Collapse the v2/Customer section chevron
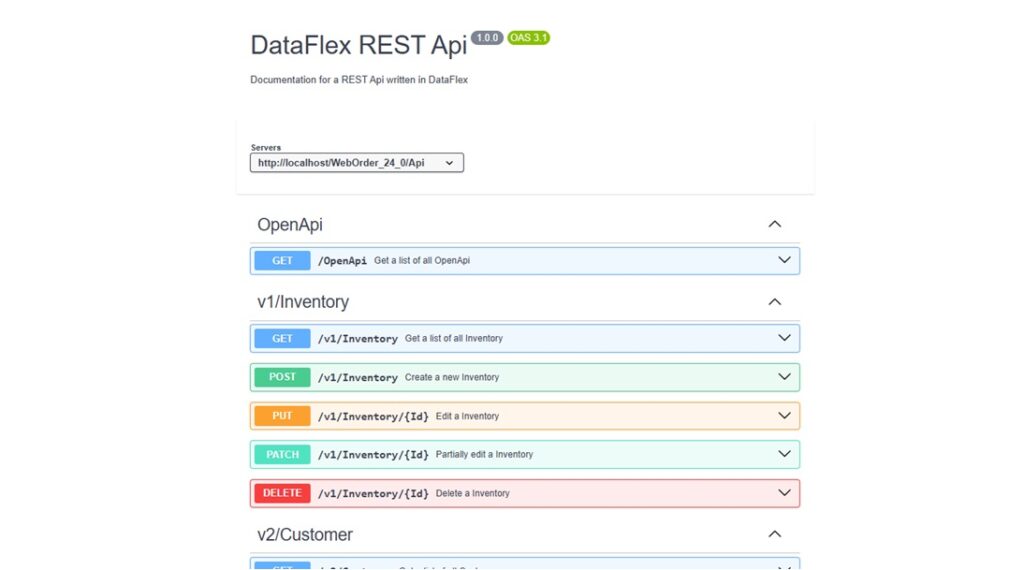The width and height of the screenshot is (1024, 570). (774, 534)
